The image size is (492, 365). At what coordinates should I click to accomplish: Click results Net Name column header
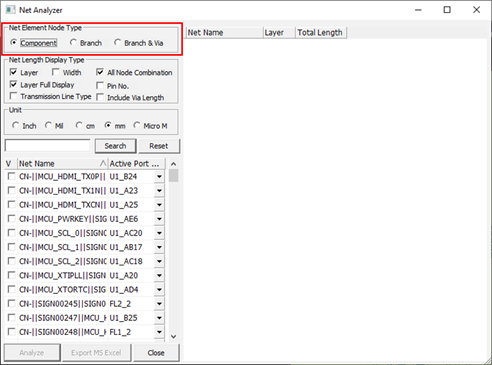point(224,33)
